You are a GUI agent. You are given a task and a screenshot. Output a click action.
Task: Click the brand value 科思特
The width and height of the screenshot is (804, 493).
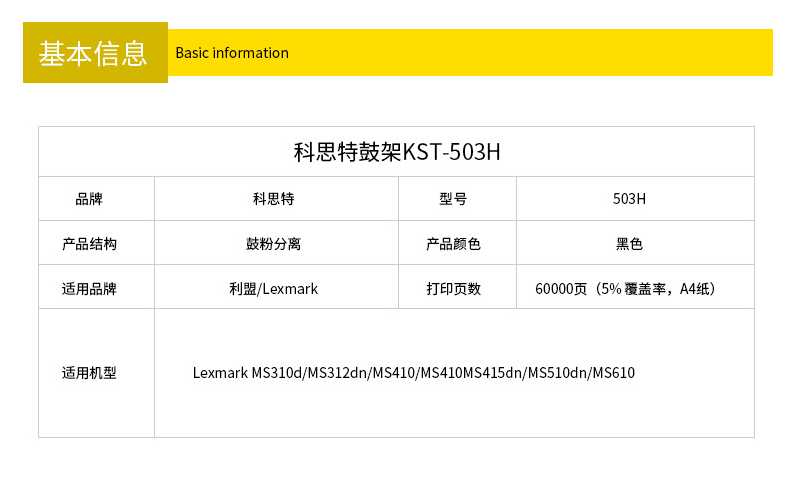(273, 199)
